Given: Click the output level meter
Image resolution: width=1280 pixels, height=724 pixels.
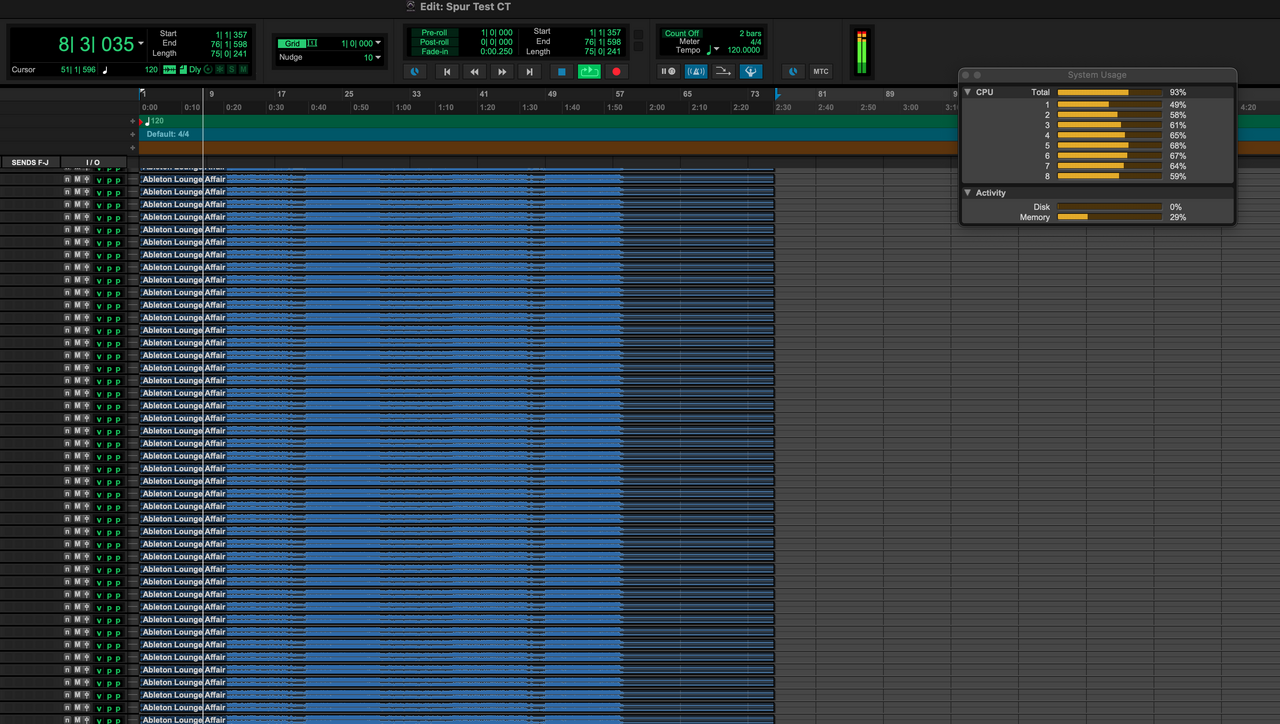Looking at the screenshot, I should [862, 52].
